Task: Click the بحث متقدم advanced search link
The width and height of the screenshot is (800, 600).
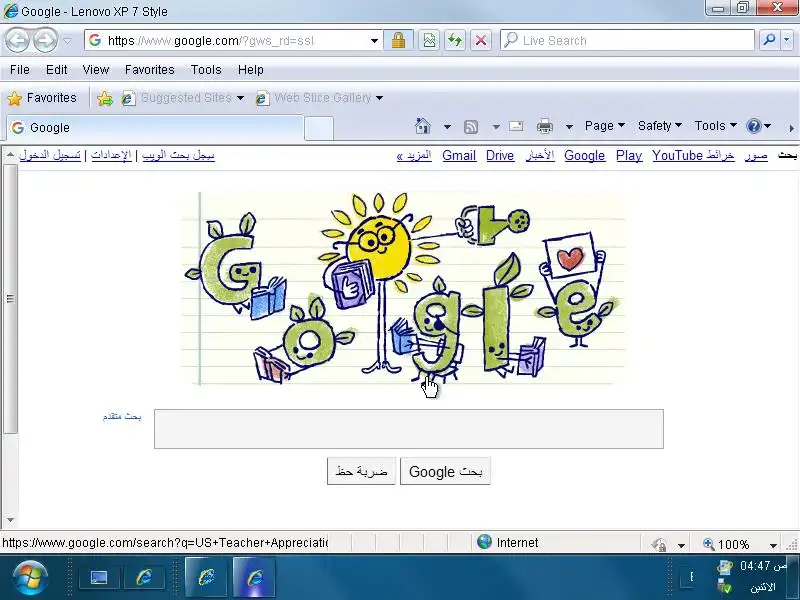Action: pyautogui.click(x=122, y=417)
